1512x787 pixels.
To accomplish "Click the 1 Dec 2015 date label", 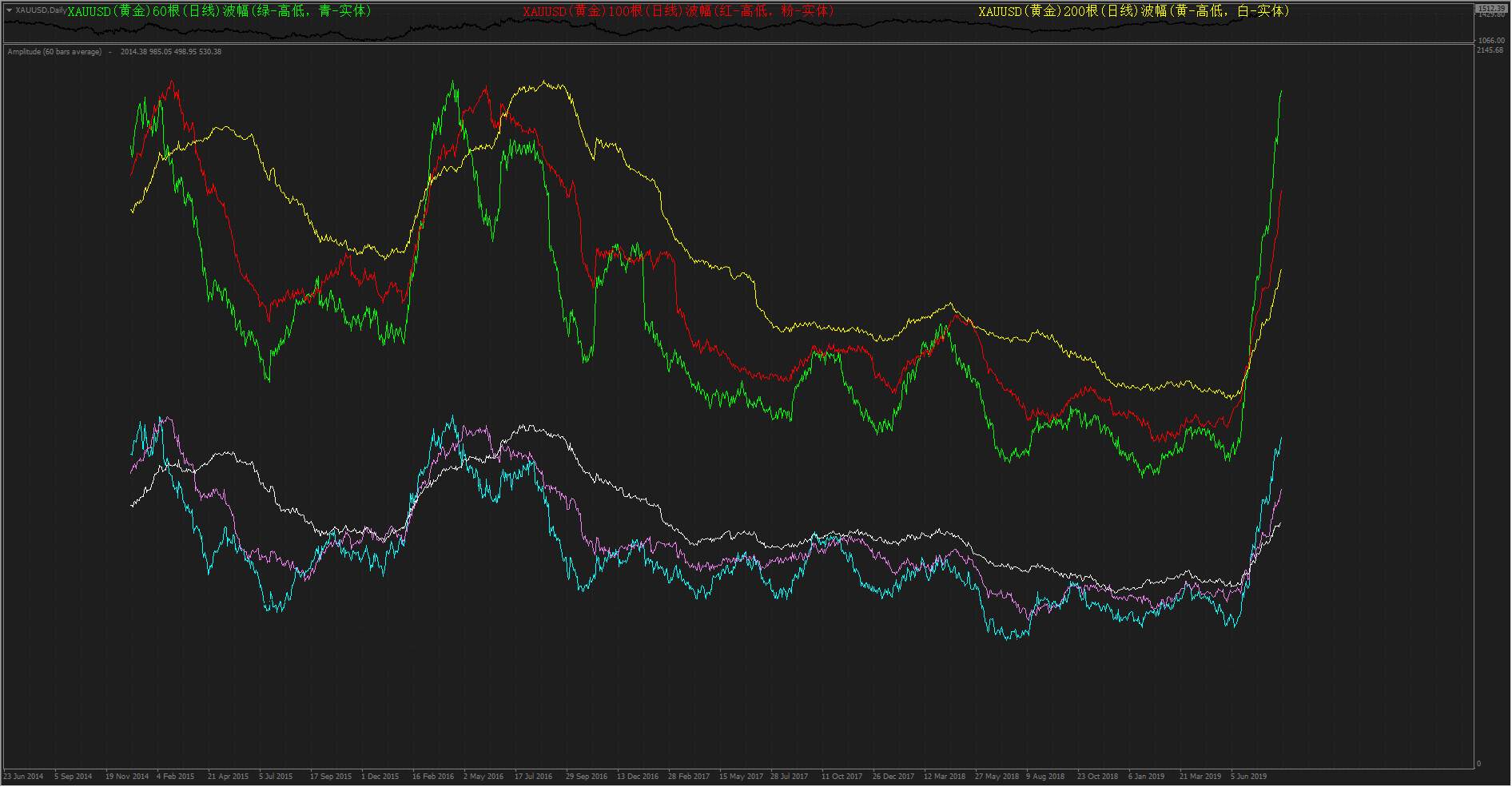I will pos(380,777).
